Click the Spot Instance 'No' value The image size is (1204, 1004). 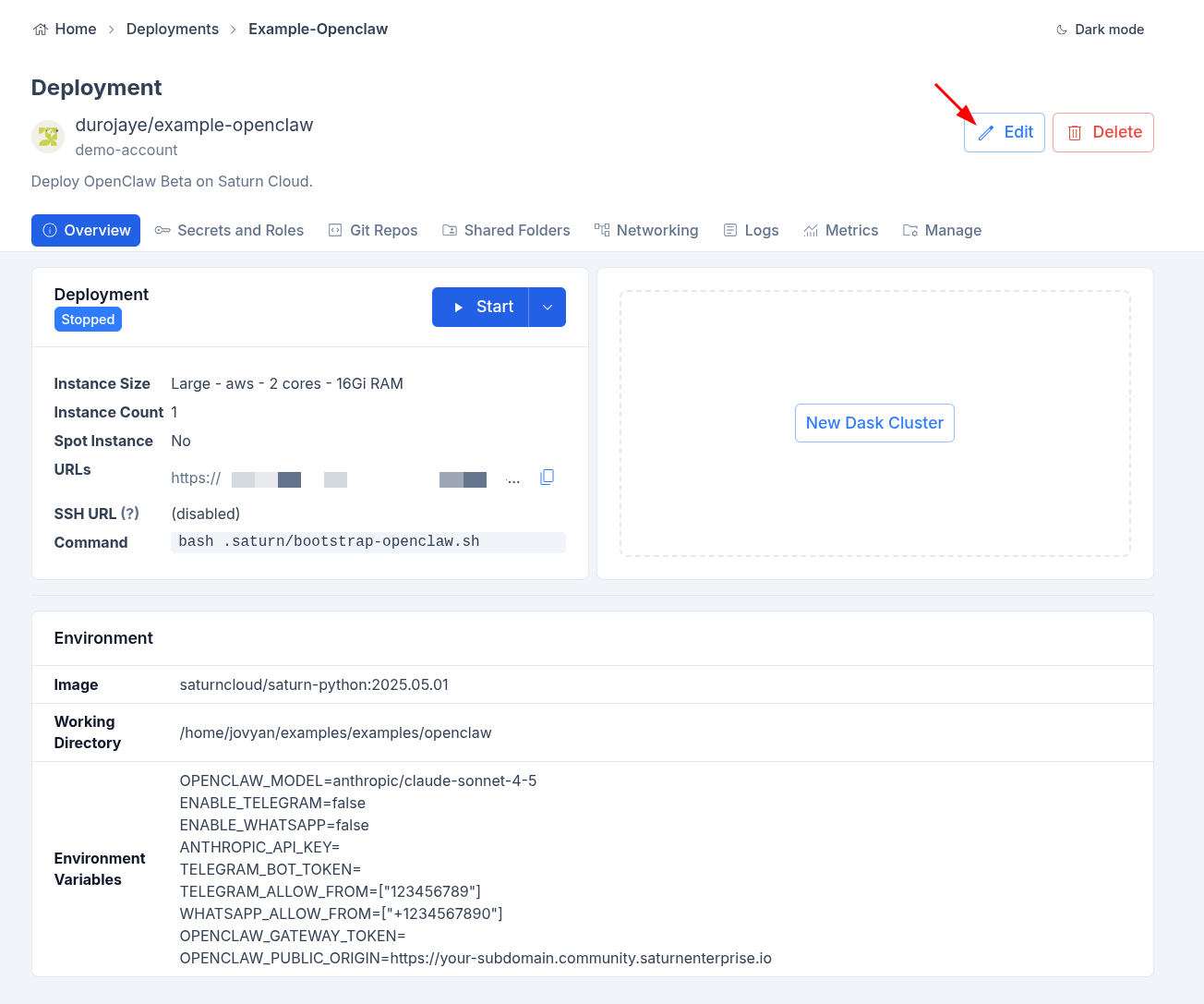[x=181, y=442]
